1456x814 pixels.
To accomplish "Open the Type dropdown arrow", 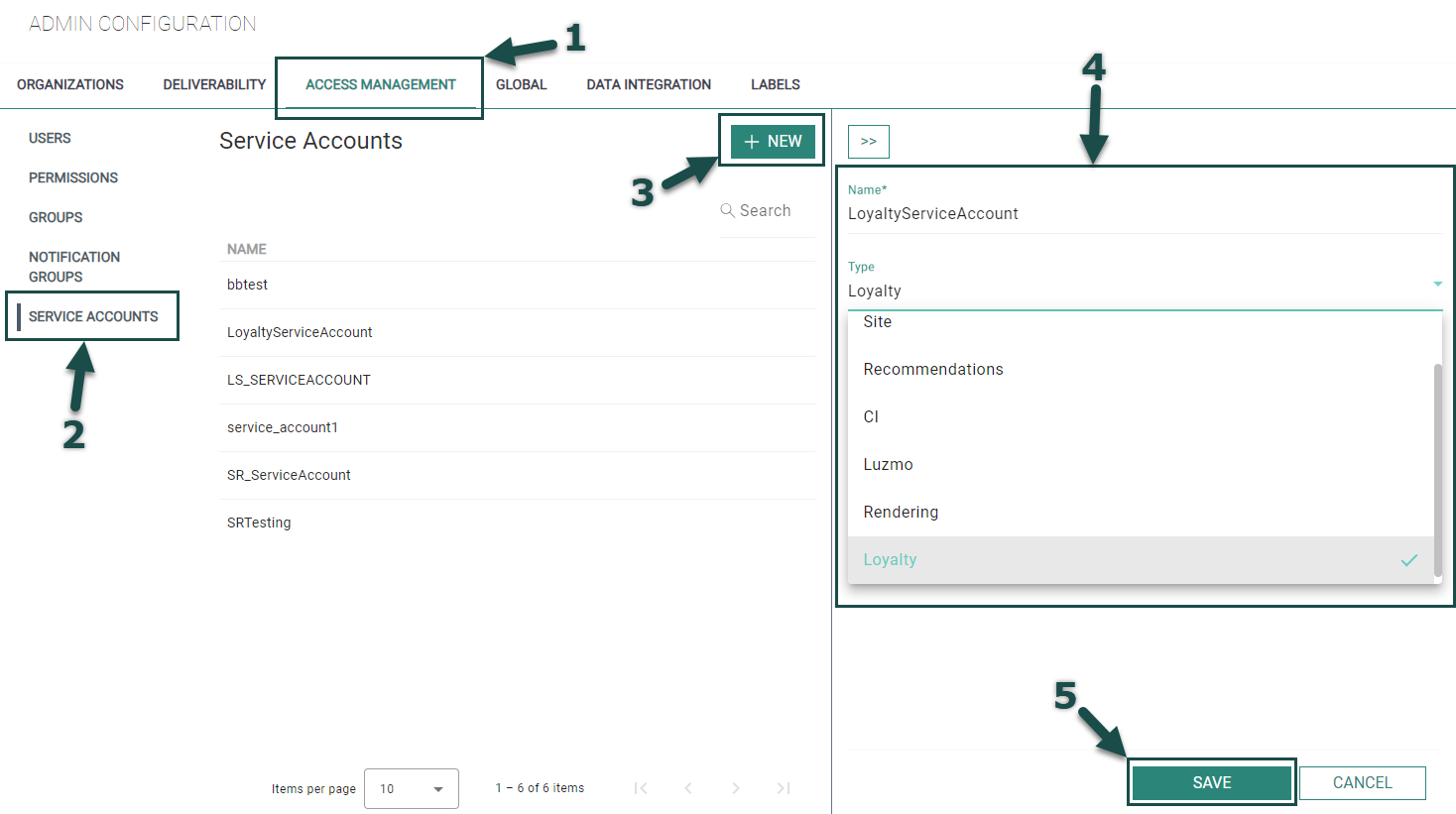I will (x=1437, y=285).
